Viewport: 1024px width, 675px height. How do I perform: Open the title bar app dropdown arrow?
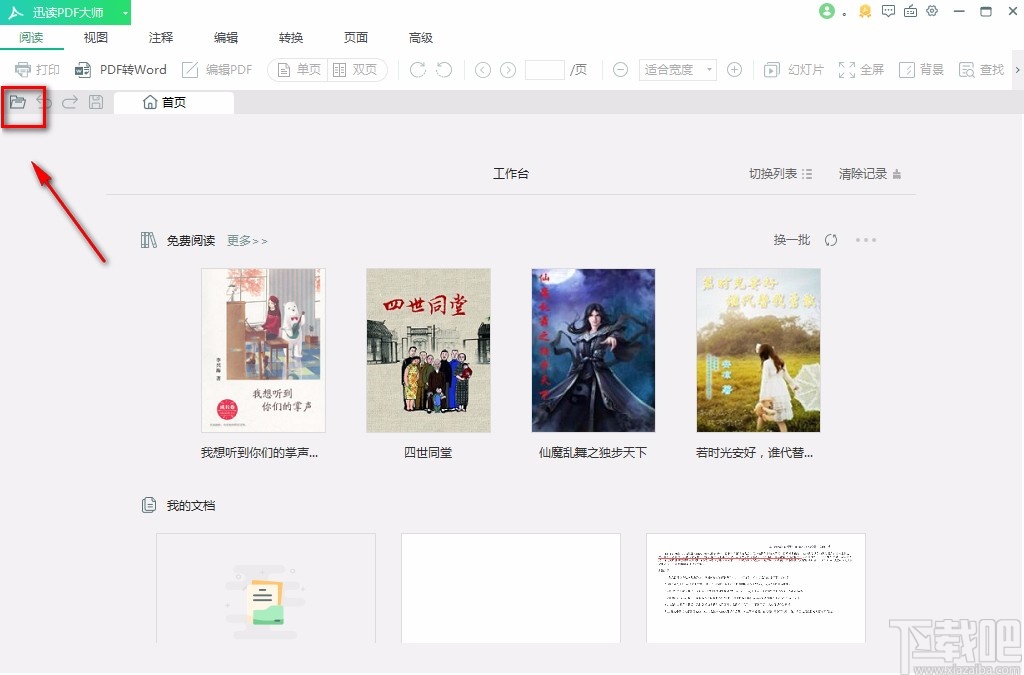125,12
